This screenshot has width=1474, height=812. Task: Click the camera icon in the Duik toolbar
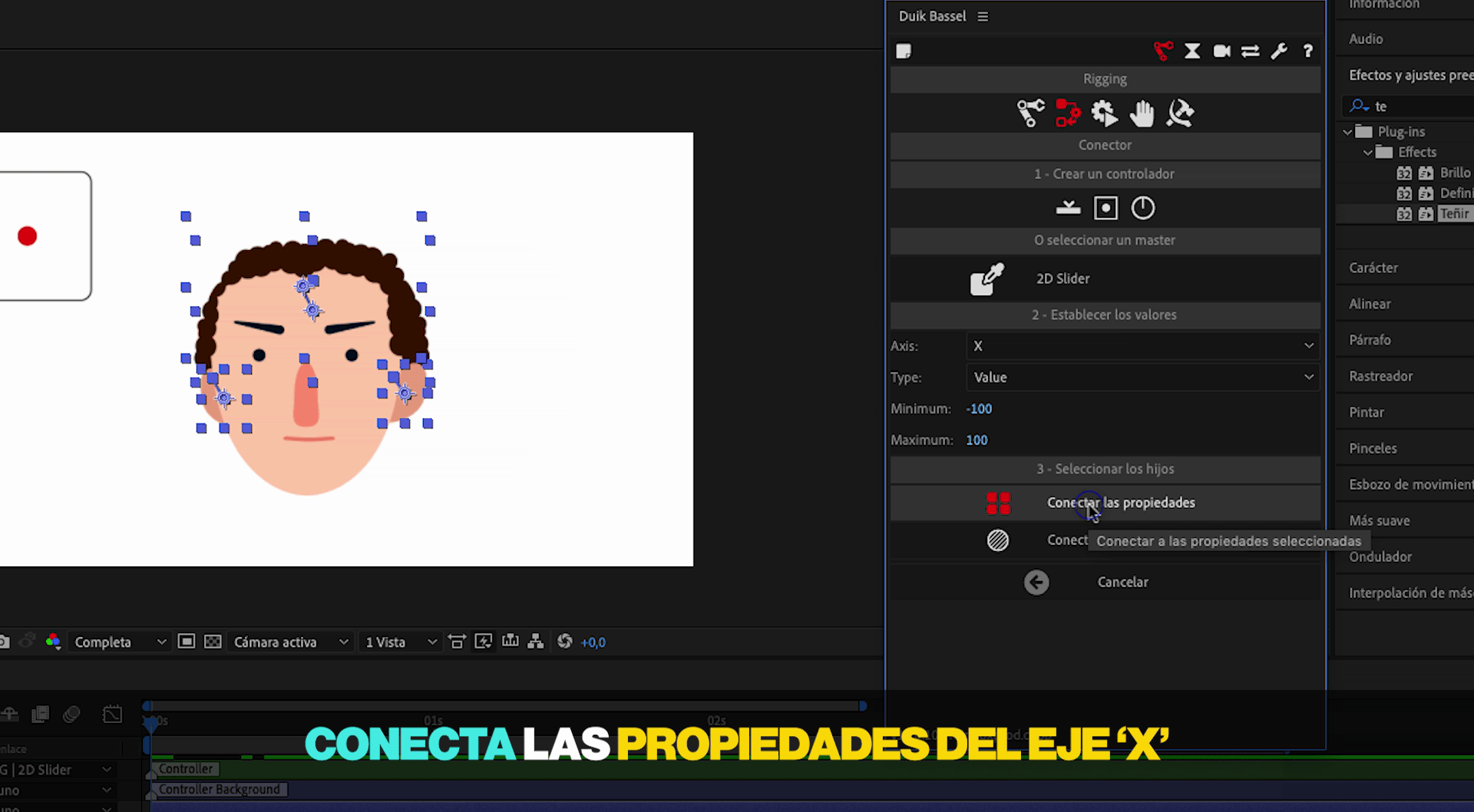(x=1221, y=51)
